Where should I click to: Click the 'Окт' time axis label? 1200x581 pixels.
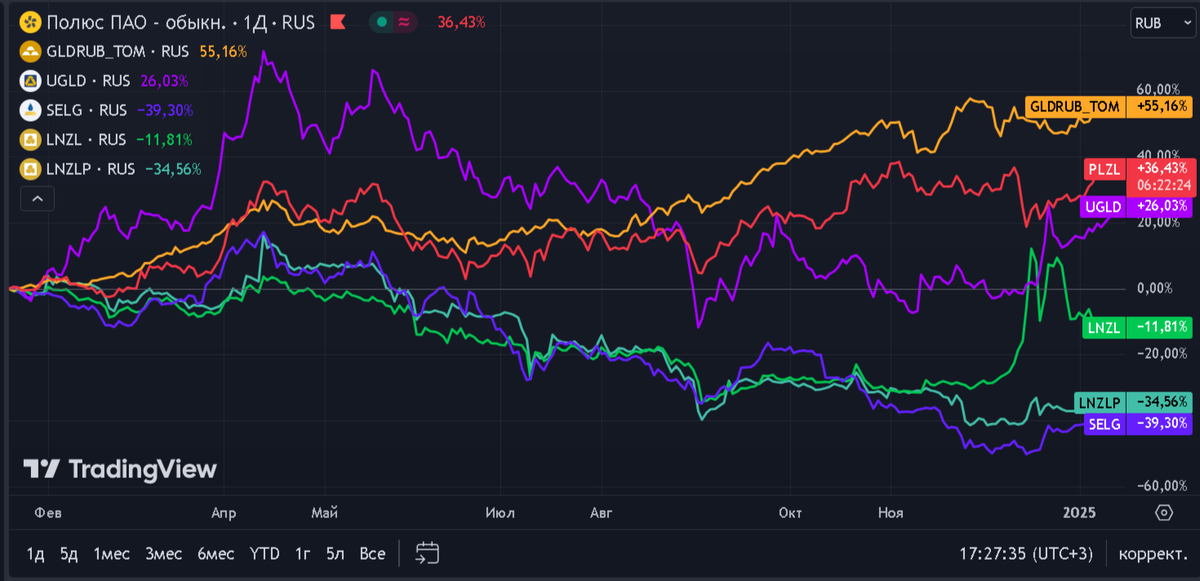[790, 513]
